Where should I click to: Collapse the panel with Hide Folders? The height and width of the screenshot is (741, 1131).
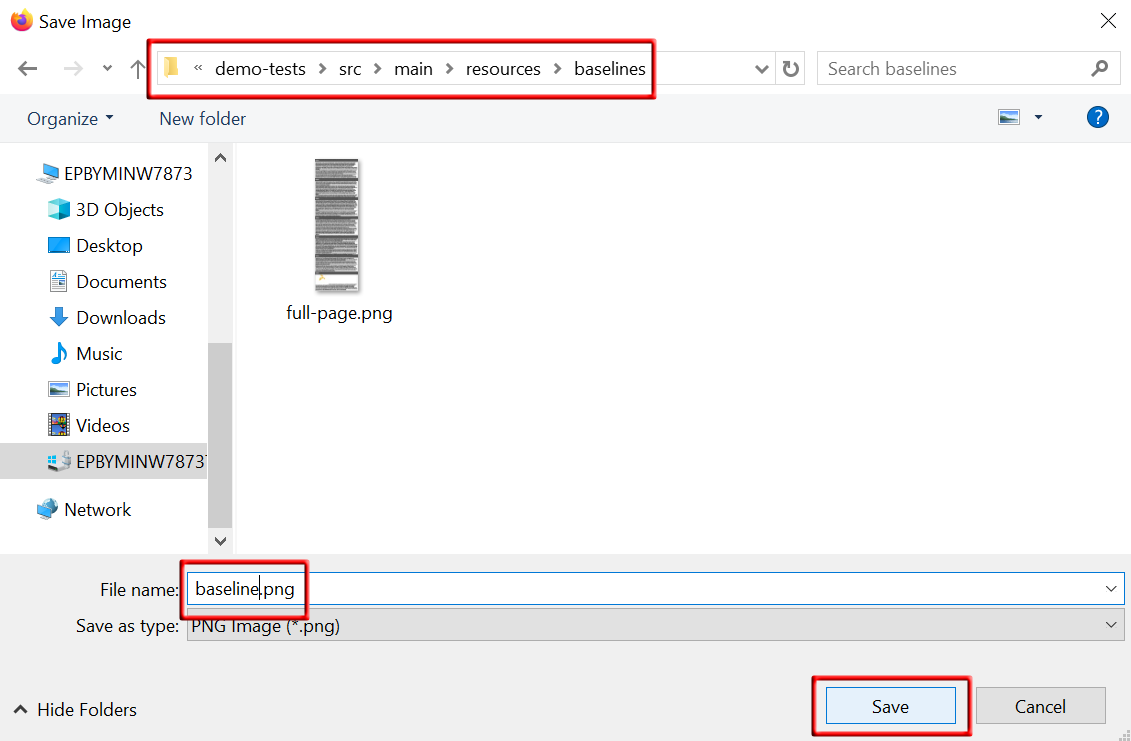click(x=75, y=709)
